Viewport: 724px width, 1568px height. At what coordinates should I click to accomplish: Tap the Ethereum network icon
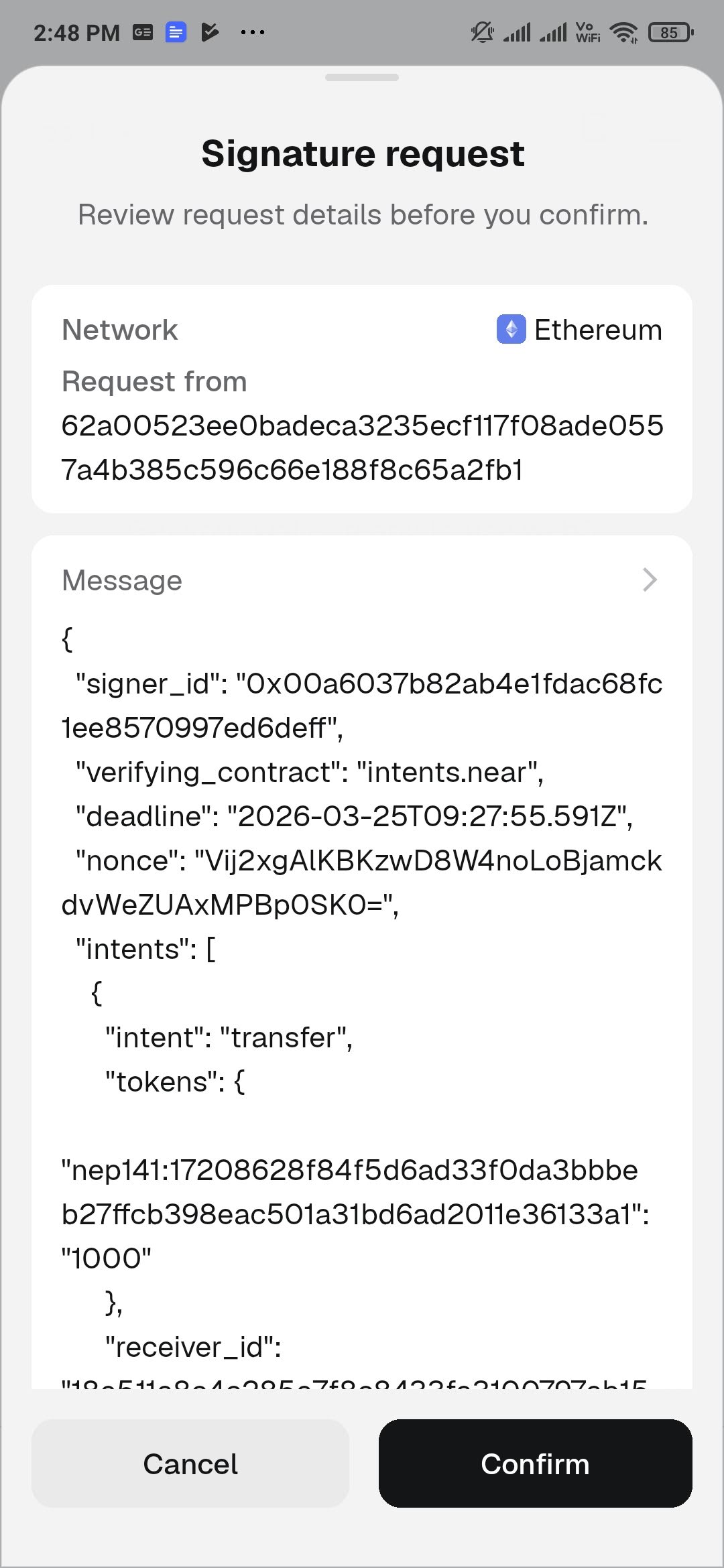click(511, 329)
